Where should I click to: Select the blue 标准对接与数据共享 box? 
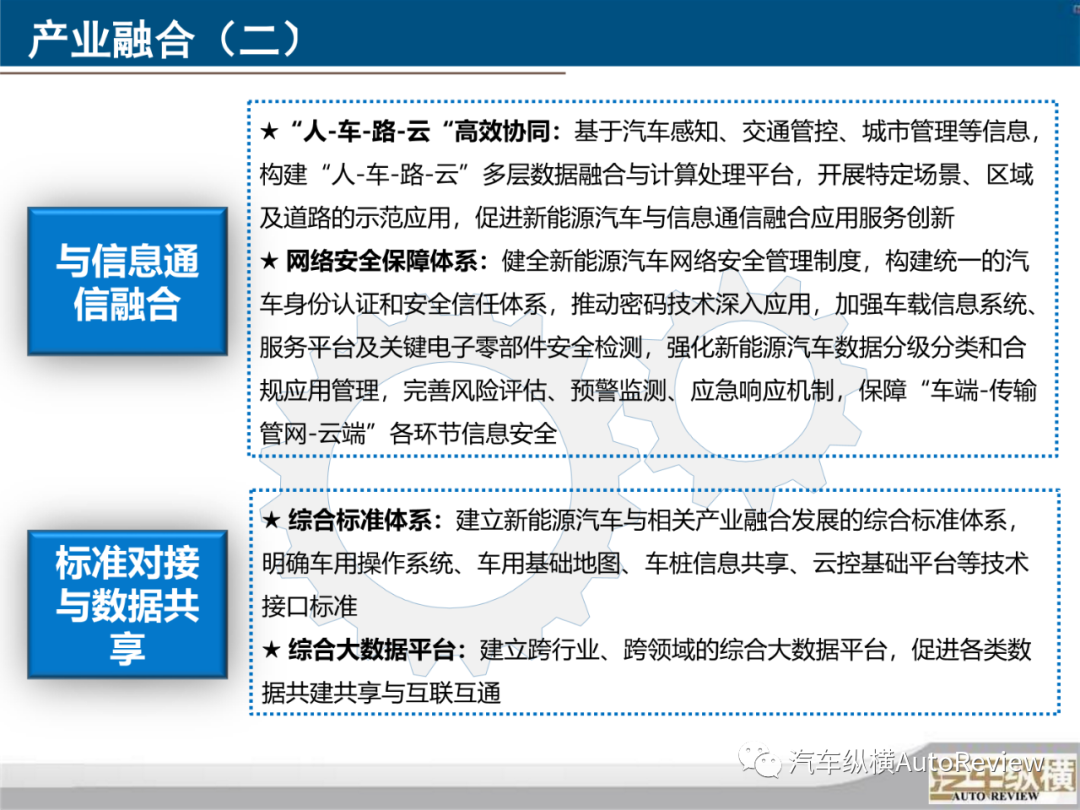(127, 605)
